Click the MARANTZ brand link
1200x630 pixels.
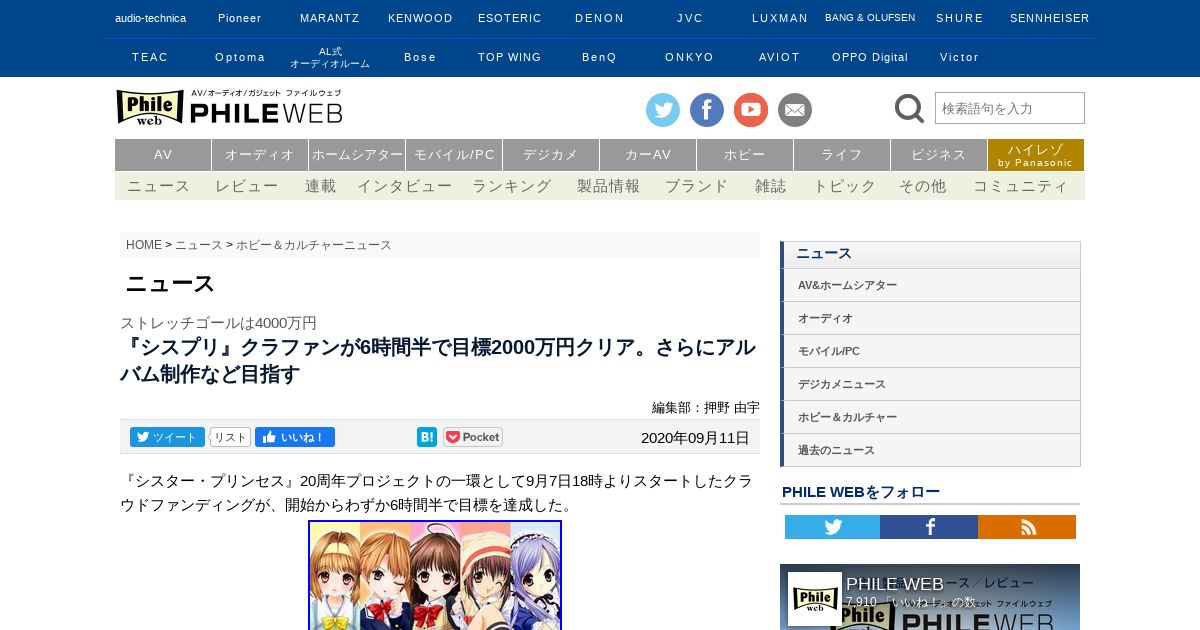tap(330, 18)
